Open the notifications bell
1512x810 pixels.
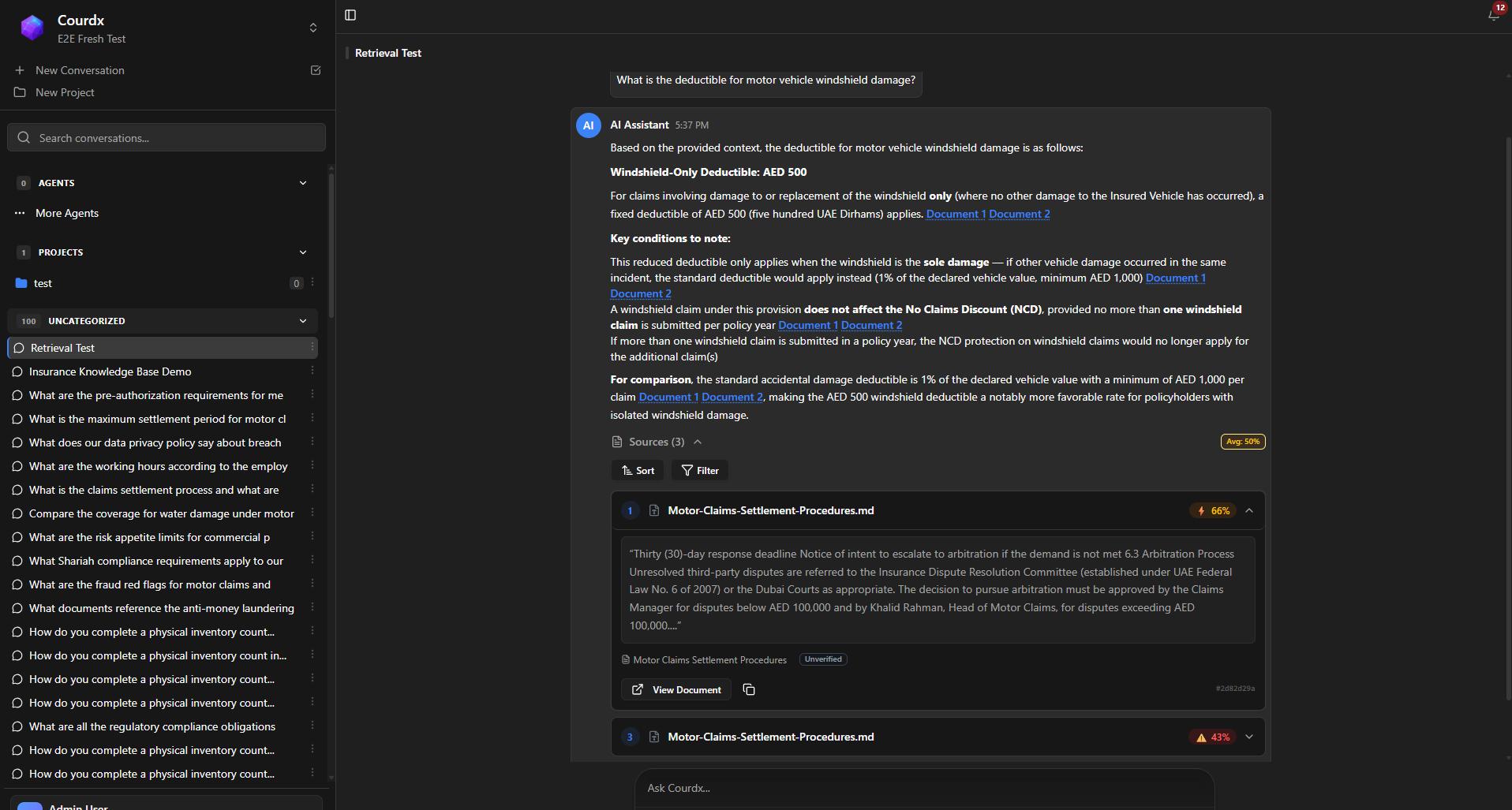click(x=1494, y=15)
